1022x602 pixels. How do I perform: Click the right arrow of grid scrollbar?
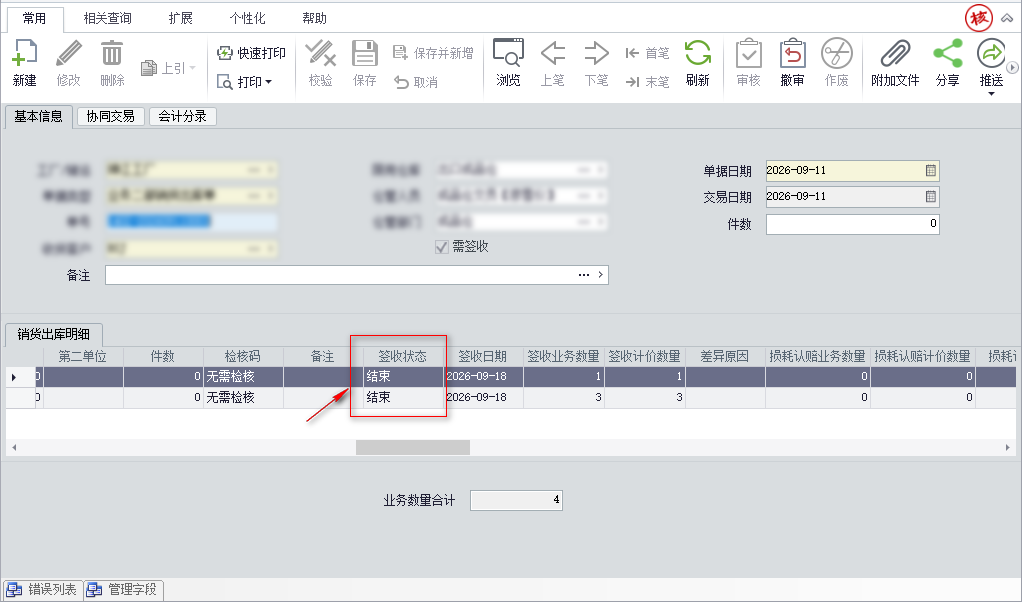pos(1008,448)
